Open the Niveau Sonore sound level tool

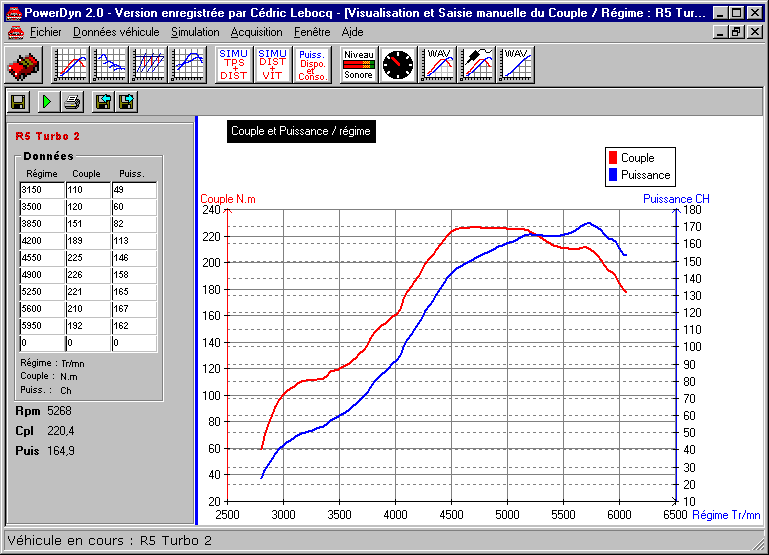click(x=358, y=65)
